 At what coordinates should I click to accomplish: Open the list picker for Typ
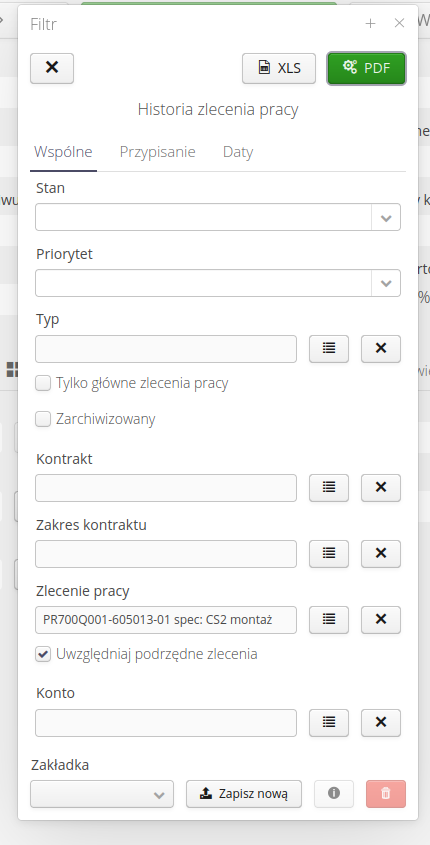pyautogui.click(x=329, y=349)
